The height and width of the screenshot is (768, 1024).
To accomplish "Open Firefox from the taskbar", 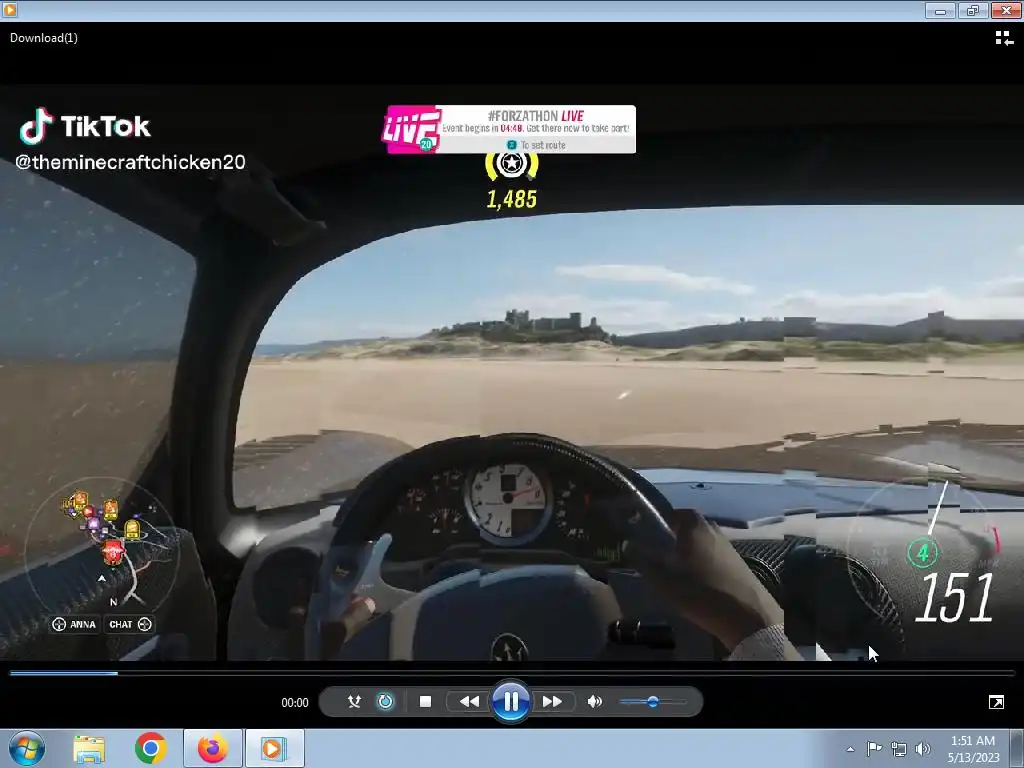I will 212,748.
